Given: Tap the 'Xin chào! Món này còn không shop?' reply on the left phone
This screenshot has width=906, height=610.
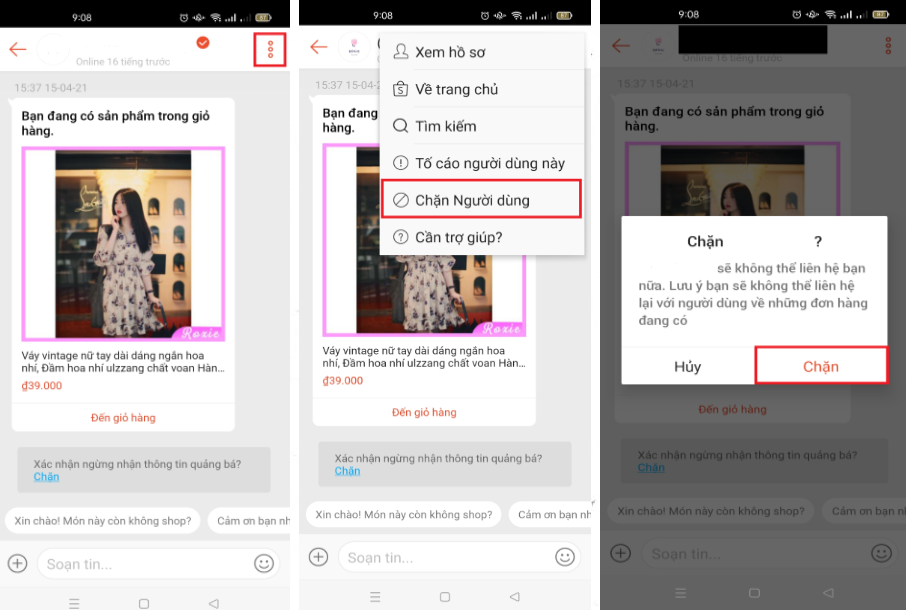Looking at the screenshot, I should coord(103,520).
